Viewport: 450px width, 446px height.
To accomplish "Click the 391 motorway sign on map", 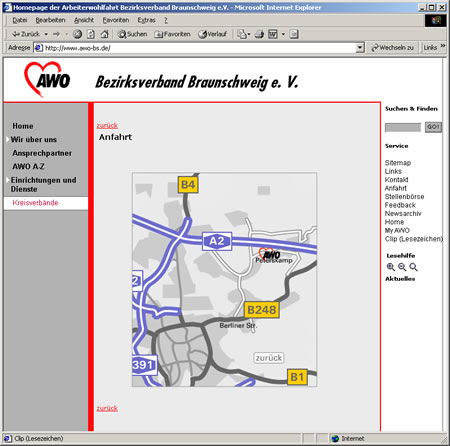I will [x=144, y=365].
